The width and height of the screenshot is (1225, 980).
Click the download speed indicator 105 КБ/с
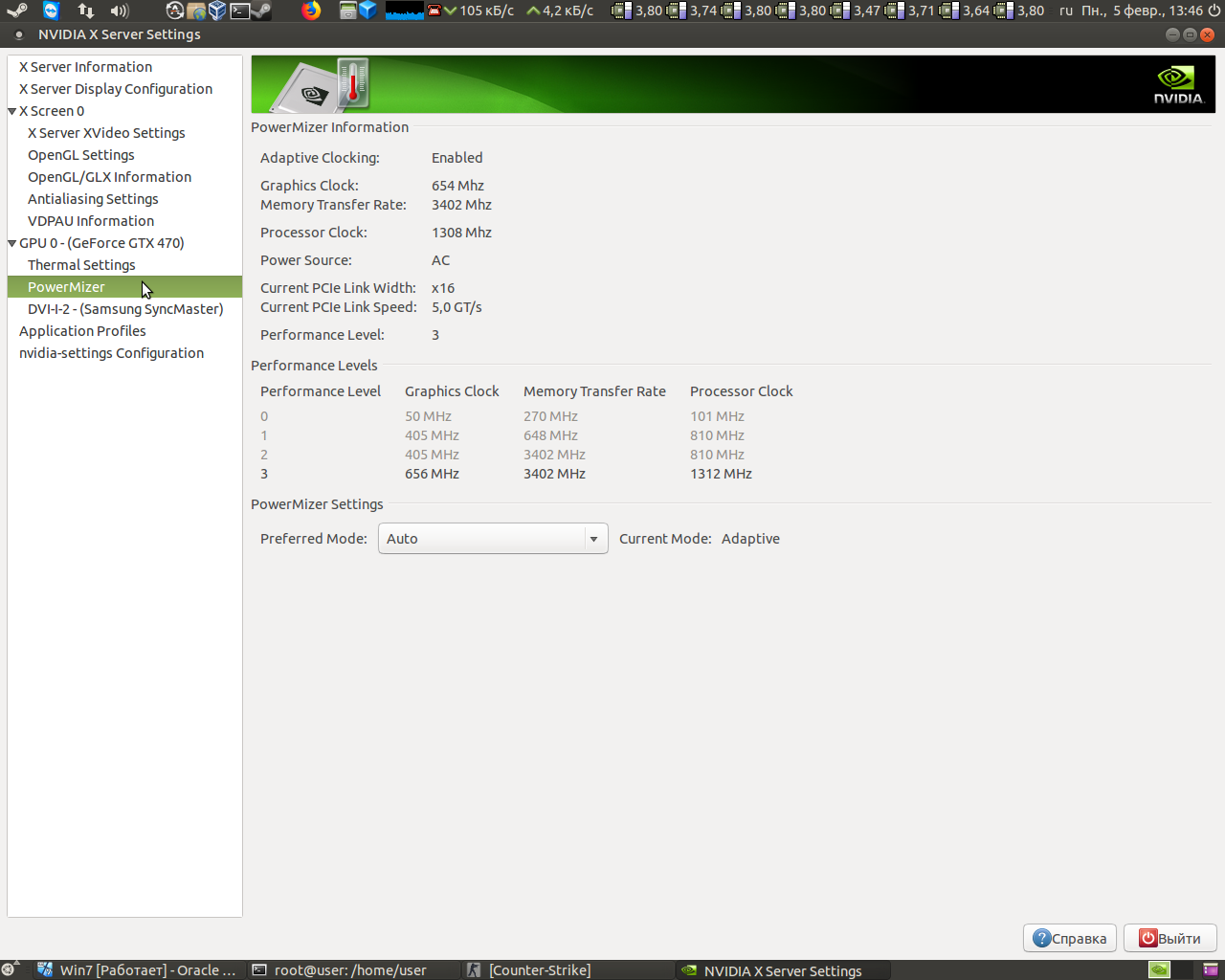point(479,11)
